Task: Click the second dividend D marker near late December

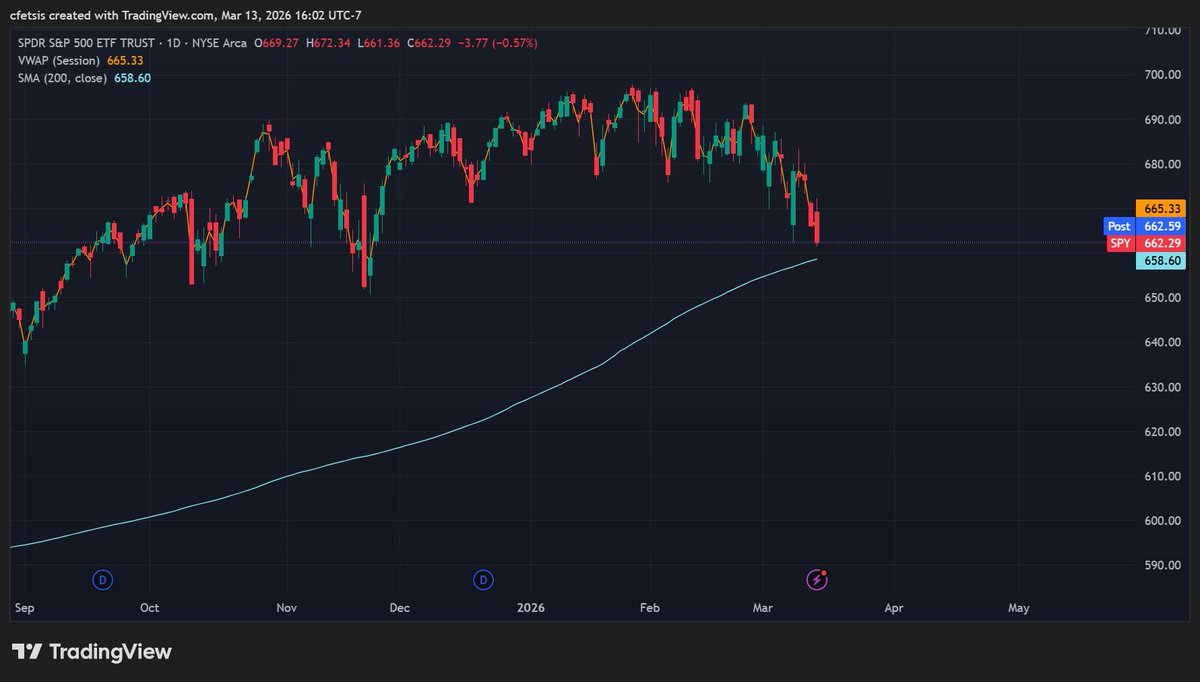Action: (484, 579)
